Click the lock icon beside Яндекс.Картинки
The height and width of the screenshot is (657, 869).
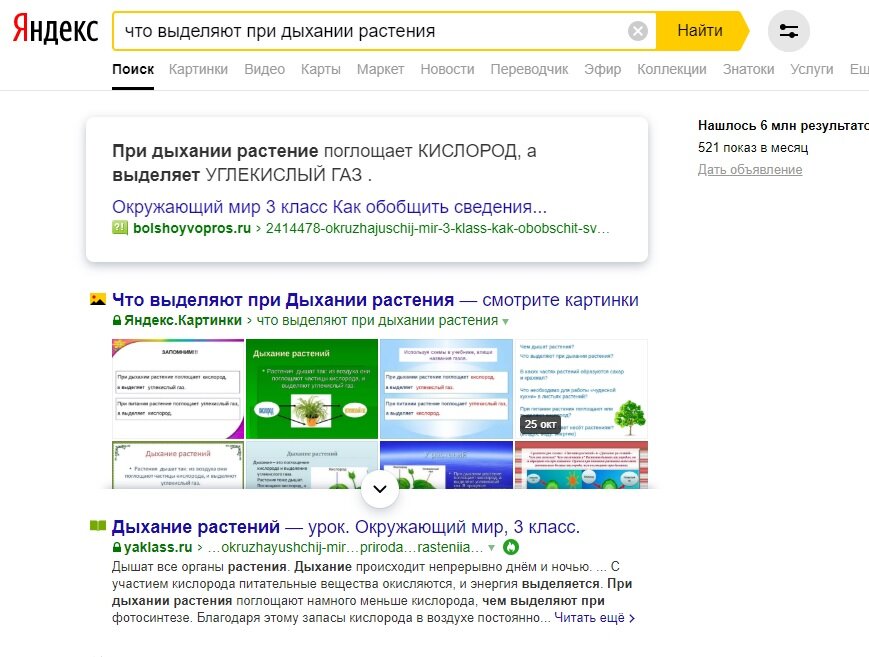pos(117,320)
